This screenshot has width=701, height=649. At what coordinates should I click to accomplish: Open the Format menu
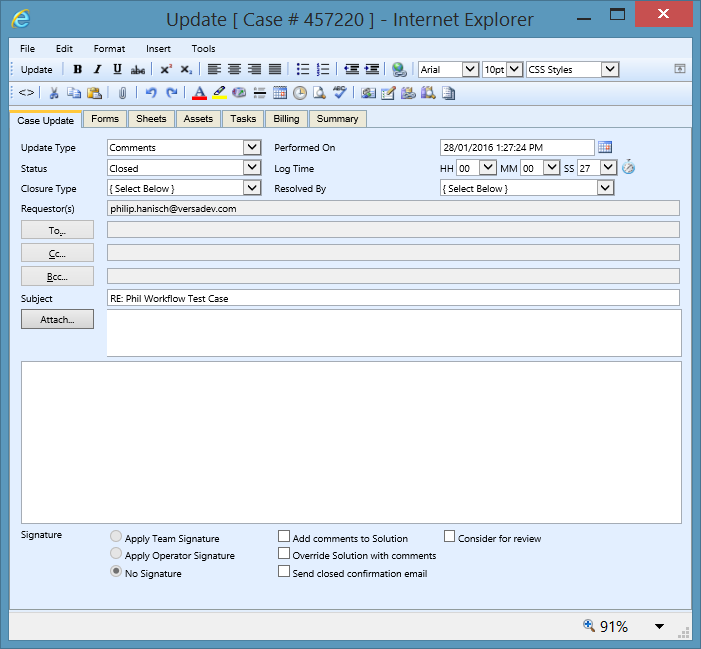[x=109, y=48]
